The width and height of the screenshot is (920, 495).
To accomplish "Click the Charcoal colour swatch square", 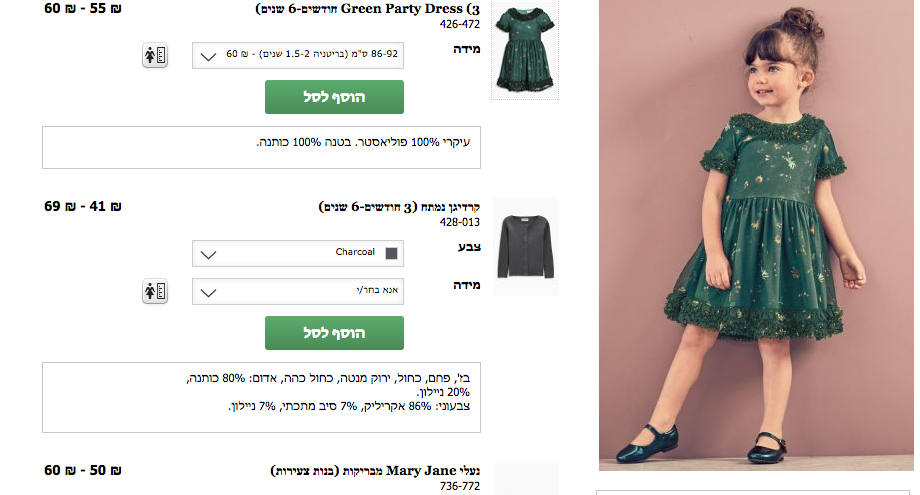I will (x=391, y=253).
